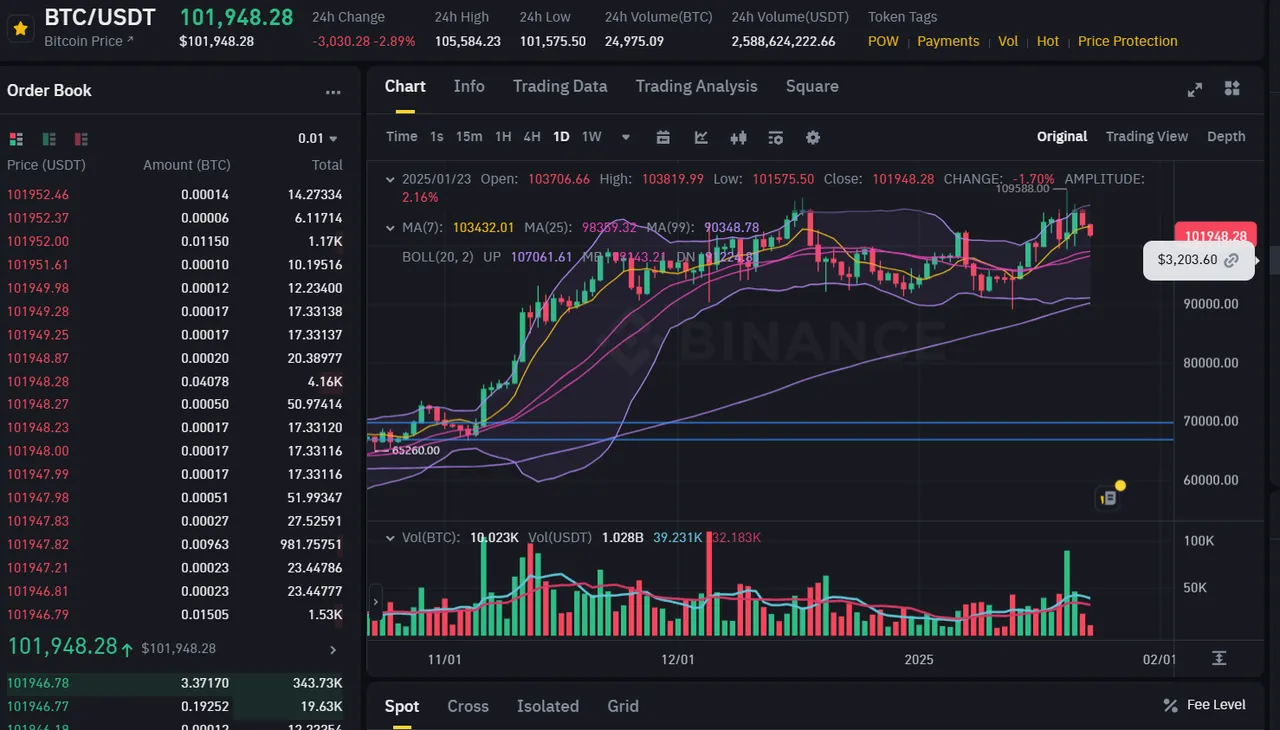
Task: Select the Time chart interval
Action: [401, 137]
